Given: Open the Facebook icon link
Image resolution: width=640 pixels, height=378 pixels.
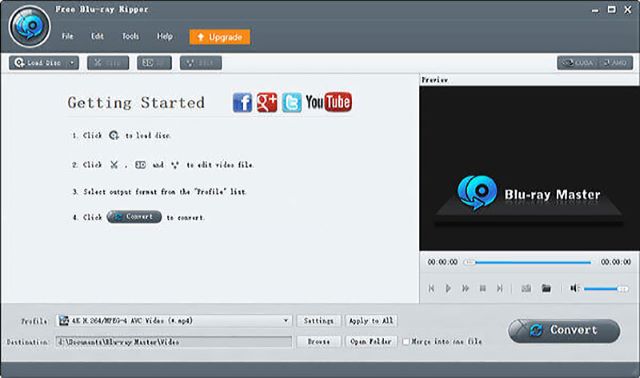Looking at the screenshot, I should coord(242,102).
